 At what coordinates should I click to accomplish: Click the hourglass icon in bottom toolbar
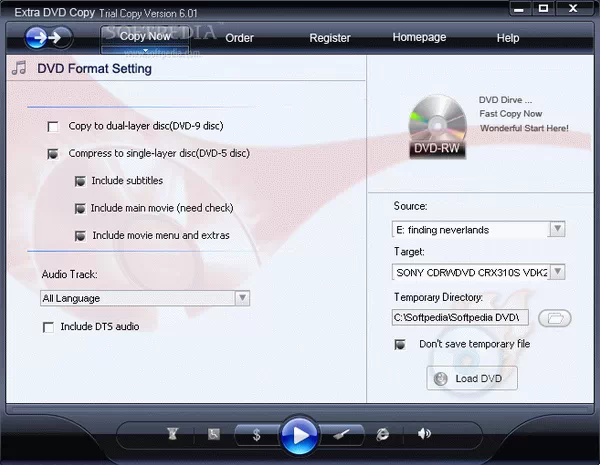pyautogui.click(x=173, y=434)
